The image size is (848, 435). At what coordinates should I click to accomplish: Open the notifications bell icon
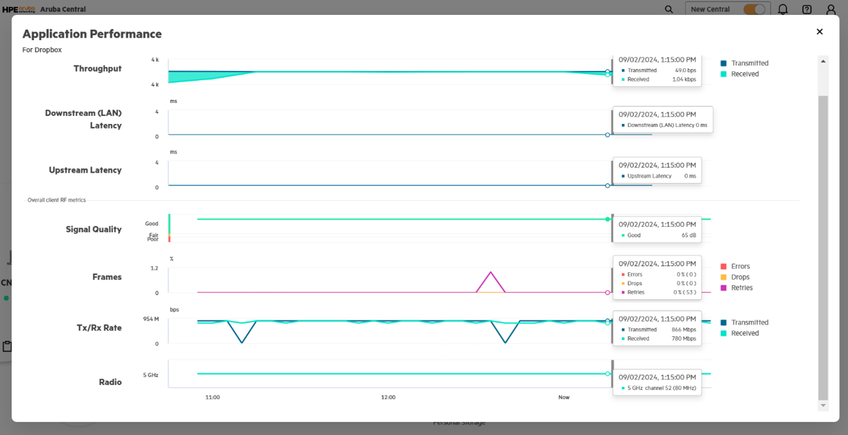[783, 9]
